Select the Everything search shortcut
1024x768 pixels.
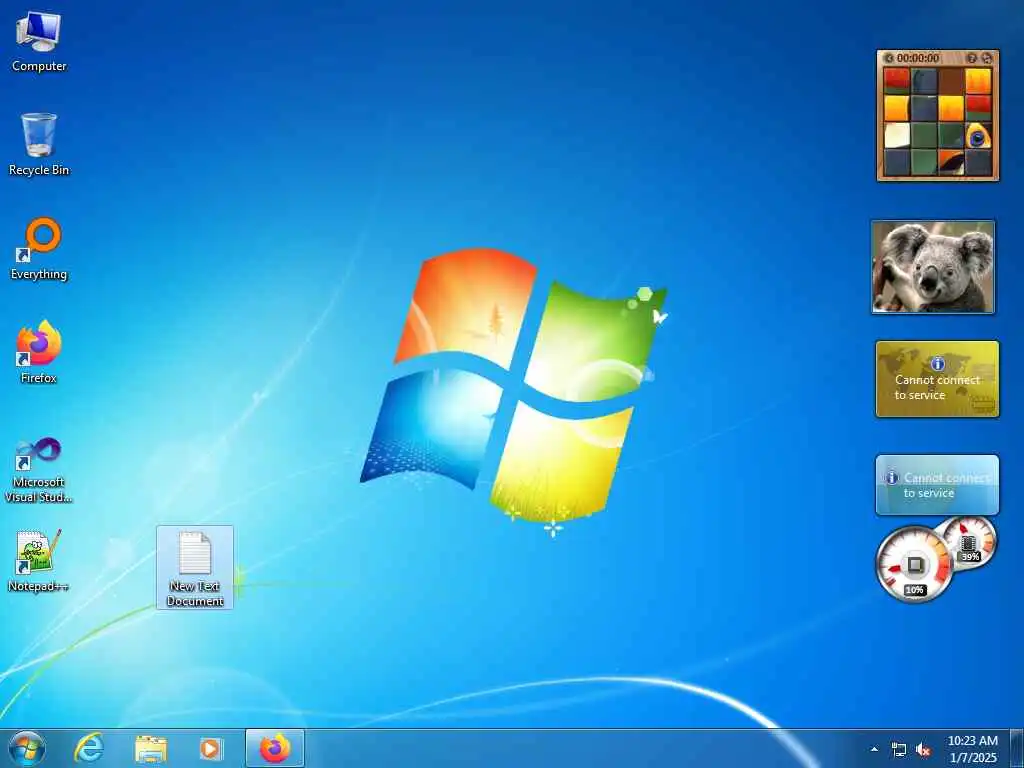point(39,249)
